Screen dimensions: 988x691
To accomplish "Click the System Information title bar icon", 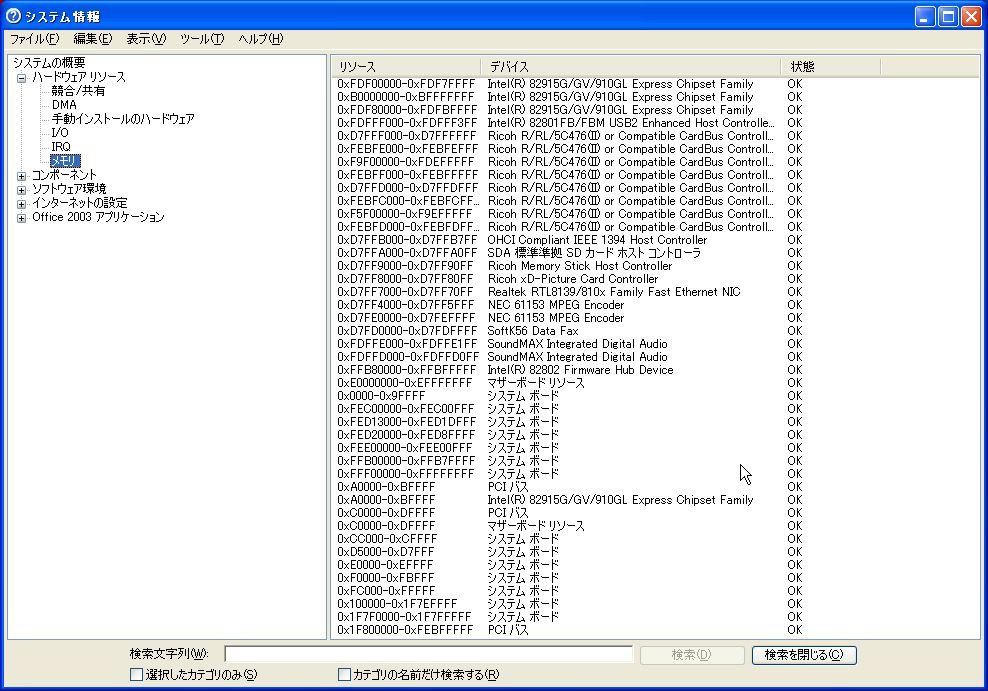I will tap(13, 16).
